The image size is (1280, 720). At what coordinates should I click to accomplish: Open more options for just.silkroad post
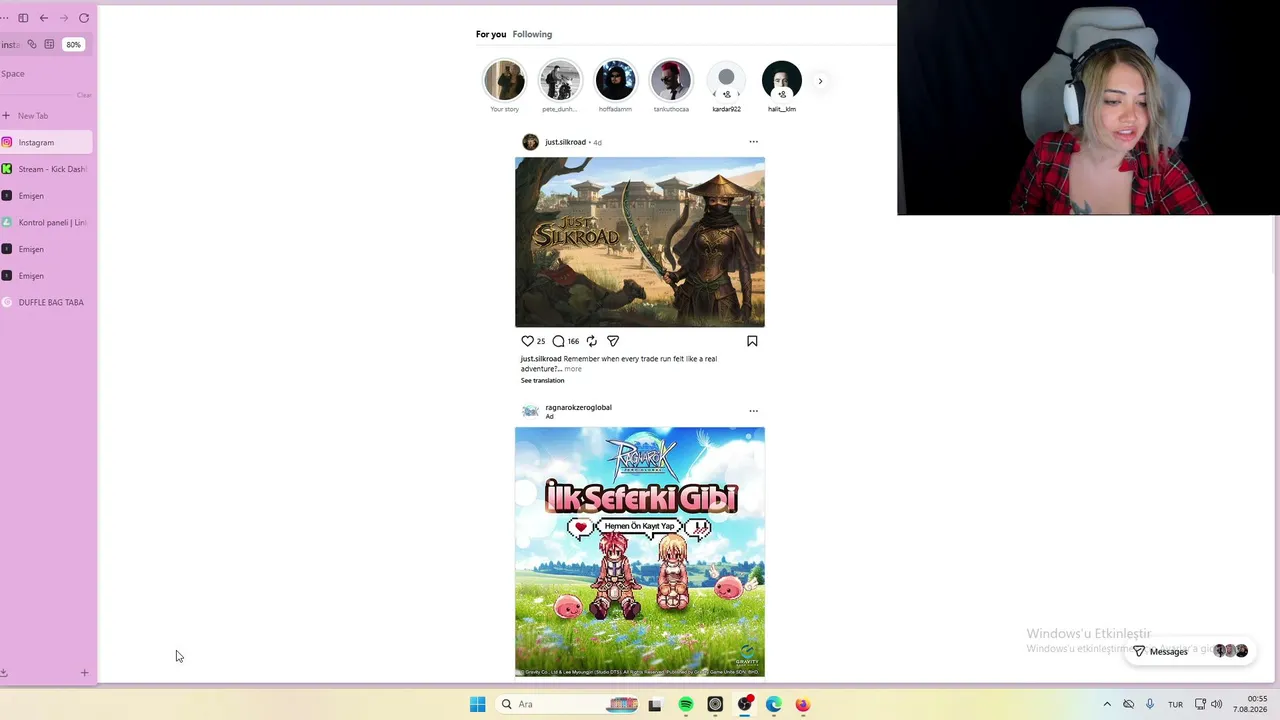(754, 142)
